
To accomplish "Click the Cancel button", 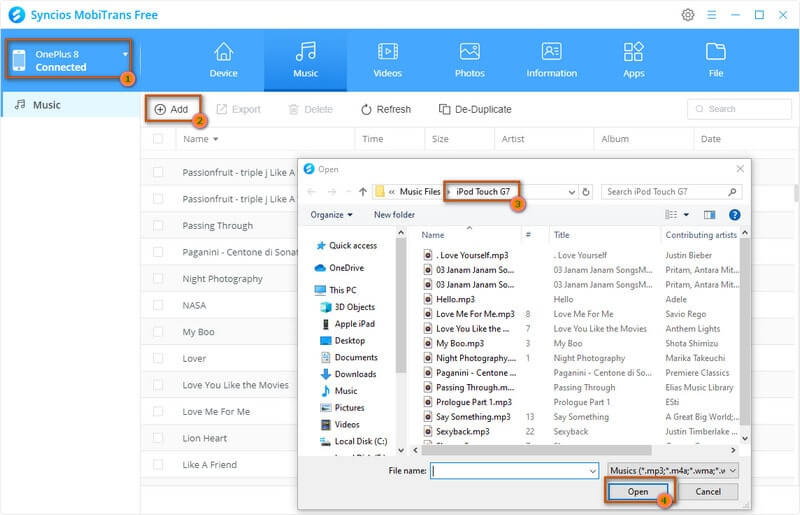I will coord(708,492).
